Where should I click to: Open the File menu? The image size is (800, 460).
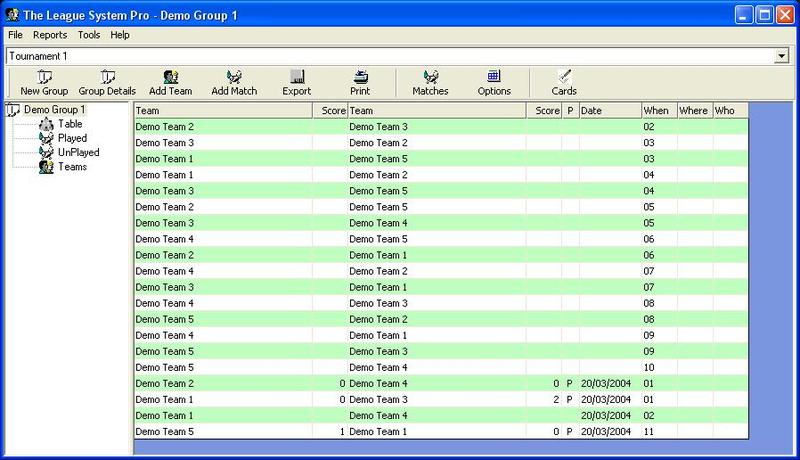click(15, 35)
